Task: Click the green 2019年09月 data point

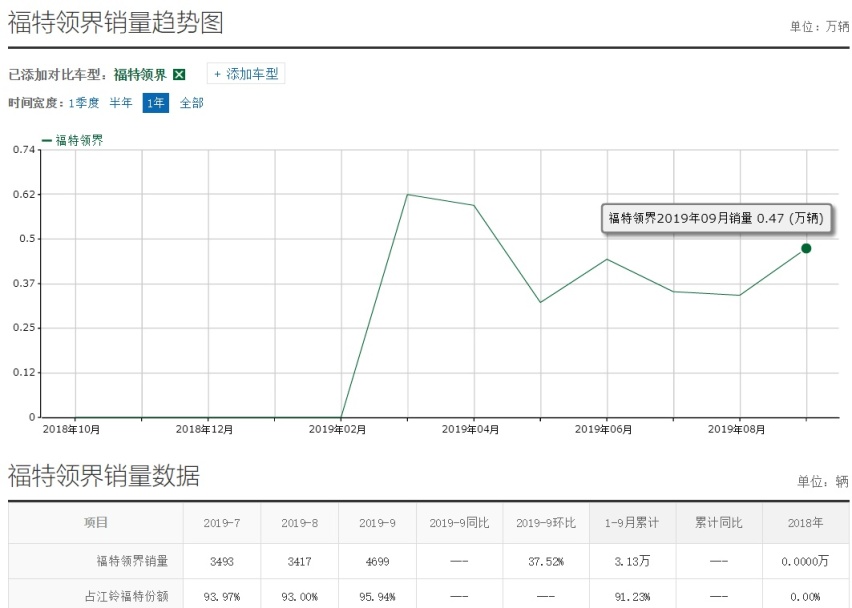Action: tap(806, 248)
